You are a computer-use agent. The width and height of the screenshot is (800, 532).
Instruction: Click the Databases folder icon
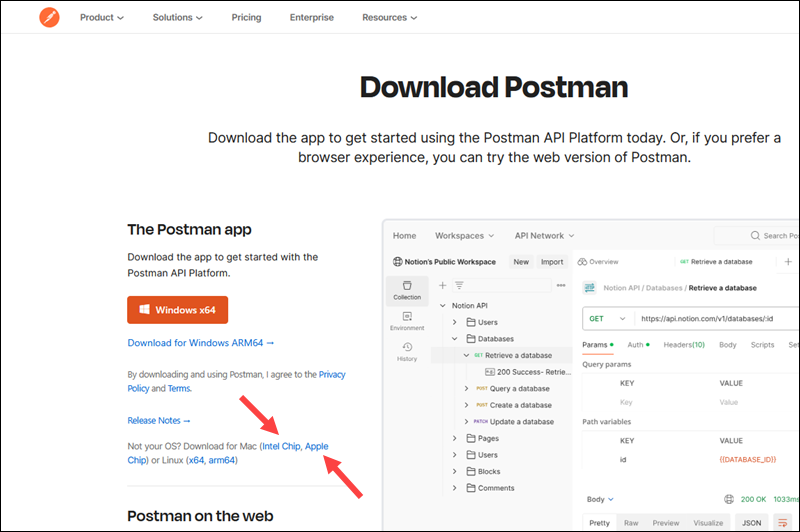(471, 339)
